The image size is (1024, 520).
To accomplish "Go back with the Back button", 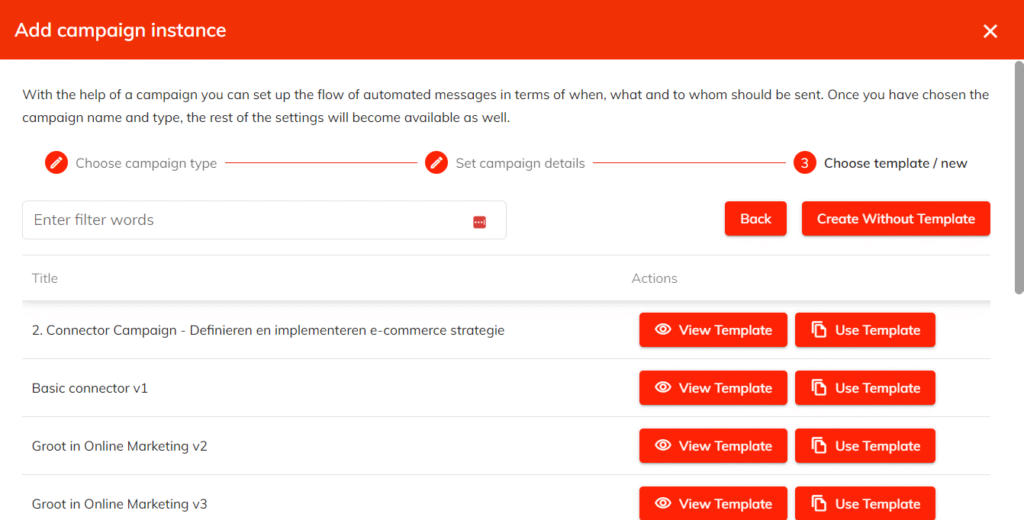I will tap(755, 219).
